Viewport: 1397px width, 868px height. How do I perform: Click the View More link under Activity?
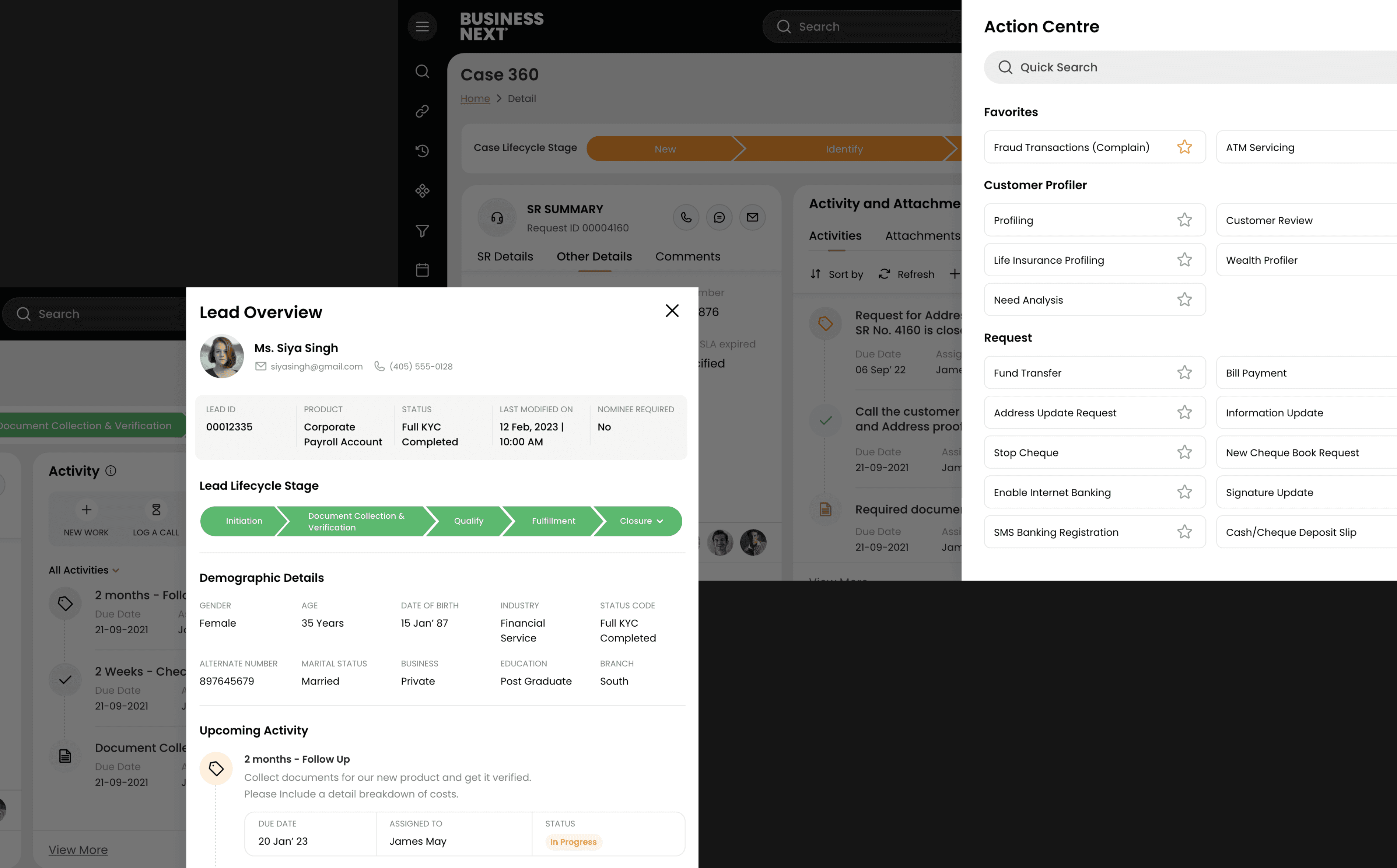[x=78, y=850]
